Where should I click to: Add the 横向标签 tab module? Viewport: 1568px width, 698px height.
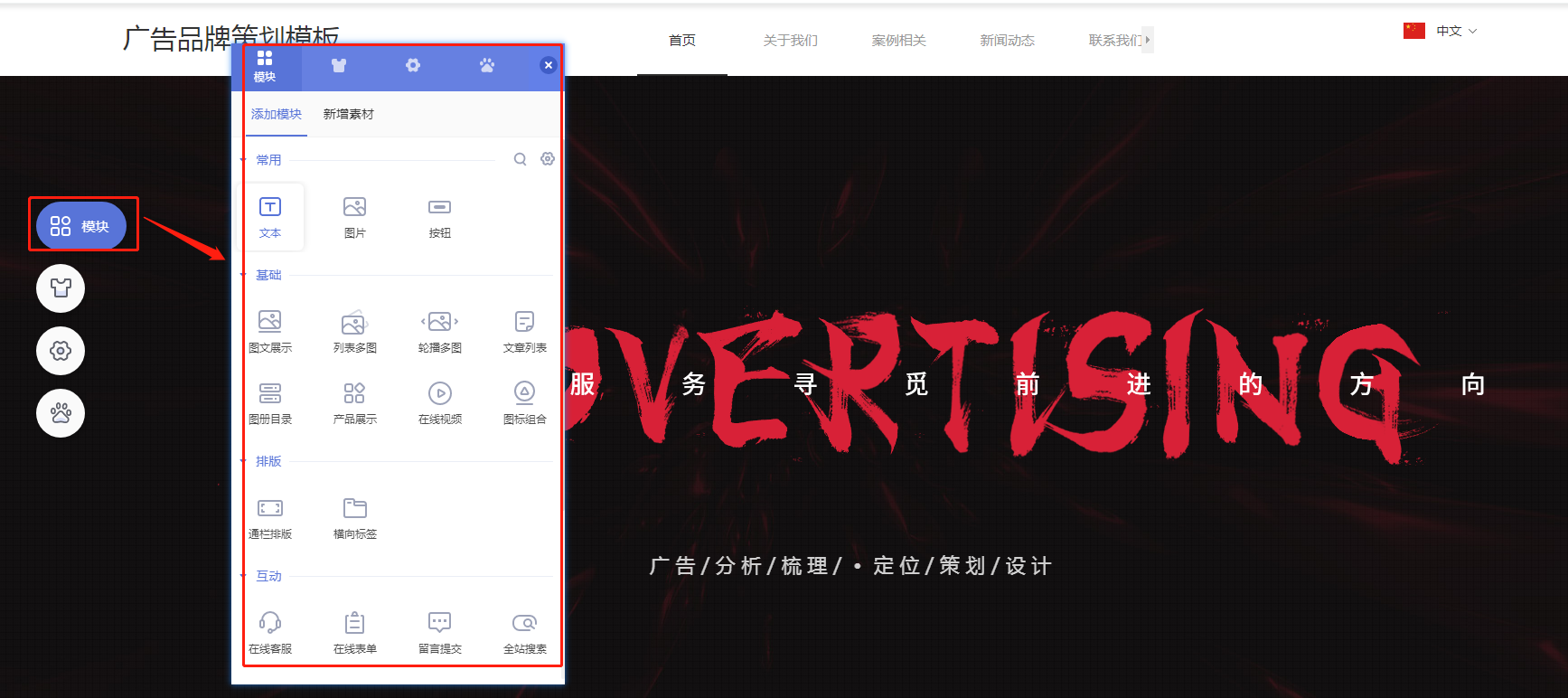pos(355,518)
